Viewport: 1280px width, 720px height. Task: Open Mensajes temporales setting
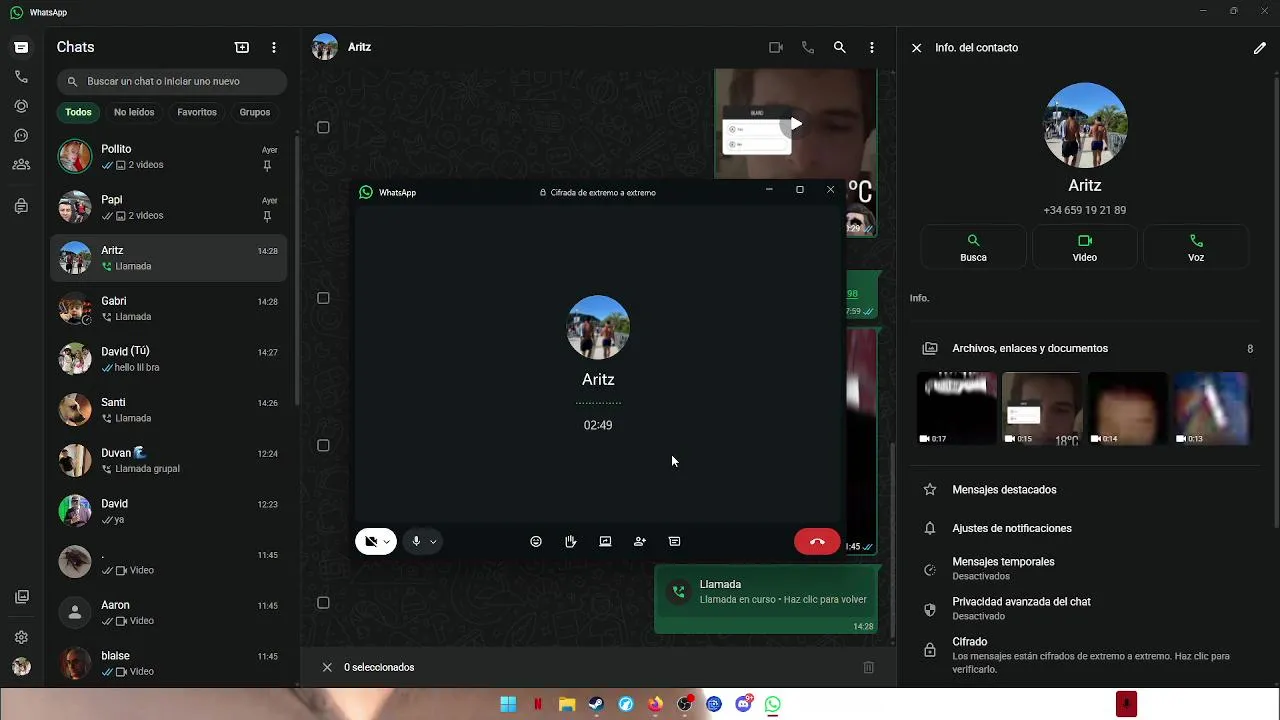click(1088, 568)
